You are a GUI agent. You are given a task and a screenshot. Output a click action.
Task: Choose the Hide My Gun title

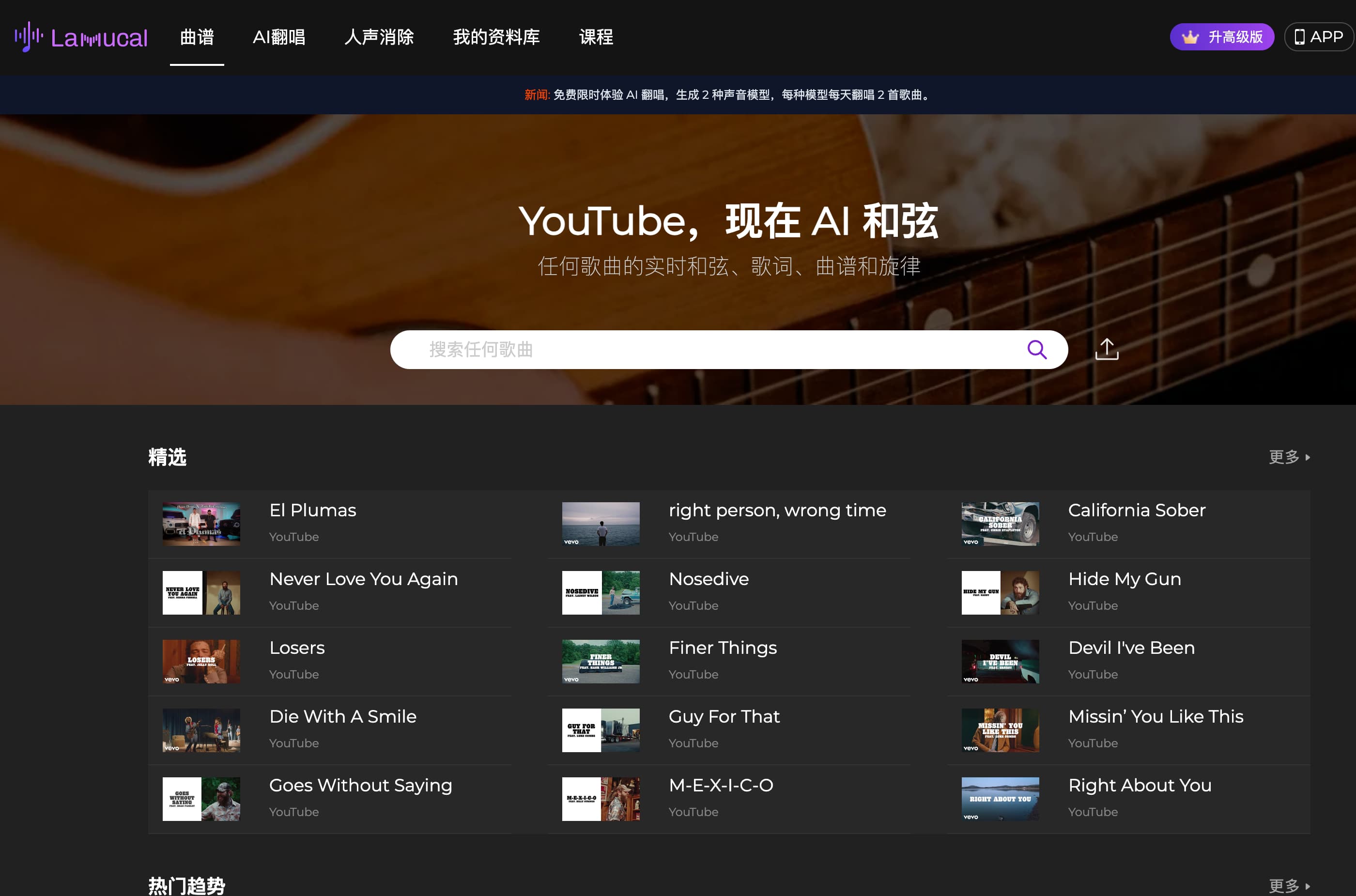coord(1125,579)
